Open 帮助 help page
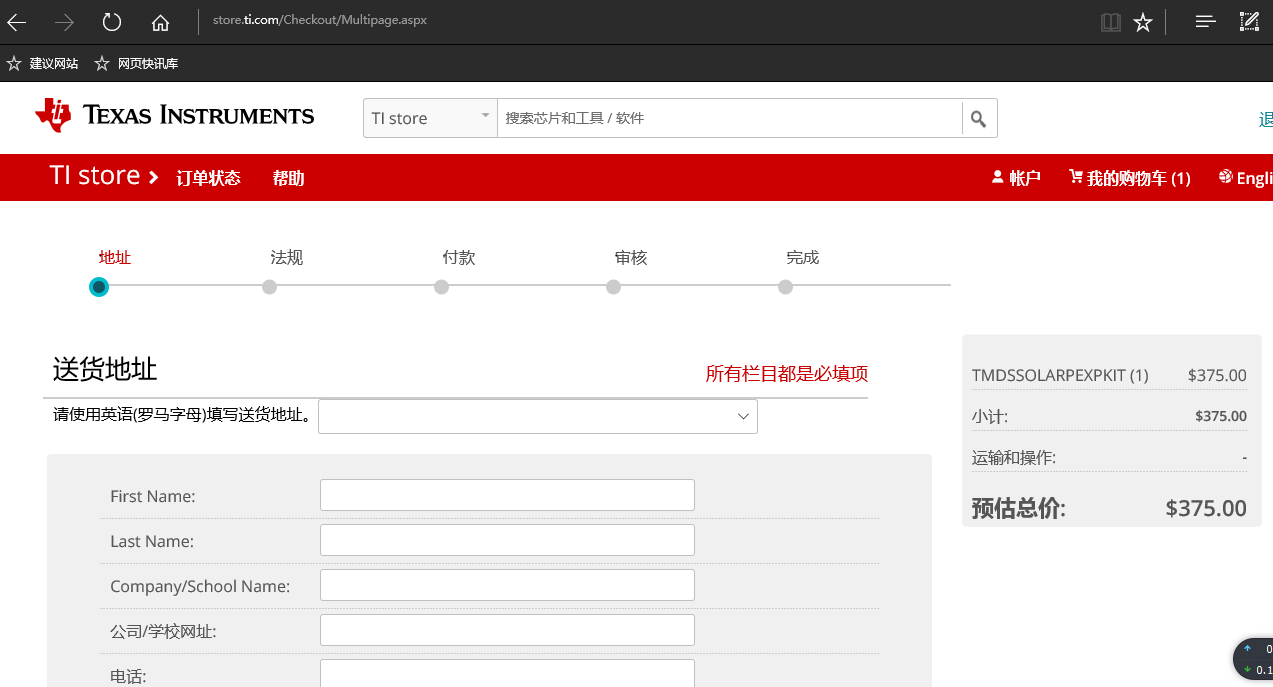 click(x=288, y=178)
